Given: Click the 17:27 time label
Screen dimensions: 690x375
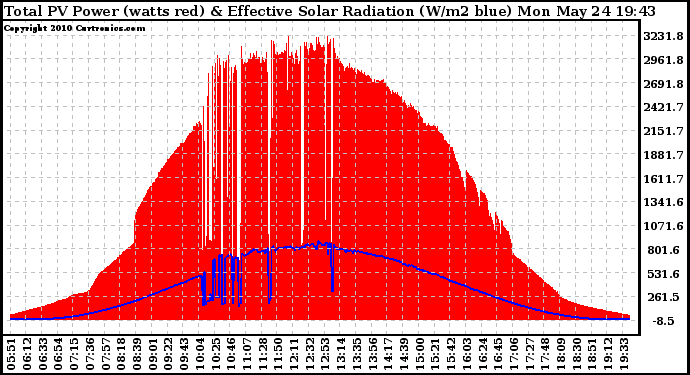Looking at the screenshot, I should [x=530, y=354].
